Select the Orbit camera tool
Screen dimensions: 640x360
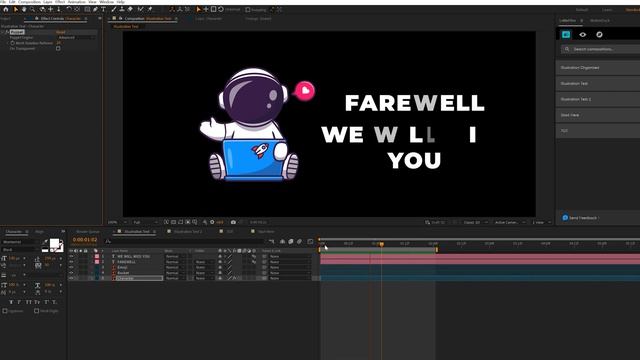pos(42,9)
